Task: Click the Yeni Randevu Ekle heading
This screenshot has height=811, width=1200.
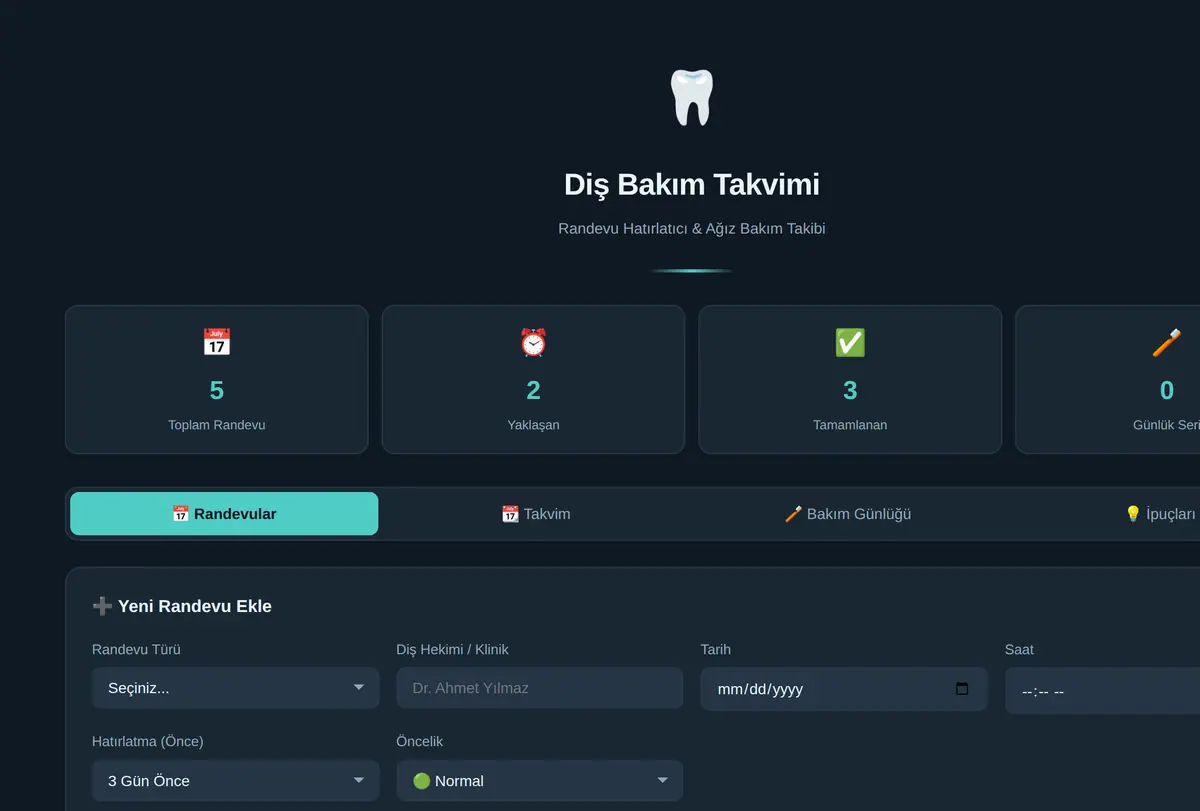Action: coord(182,606)
